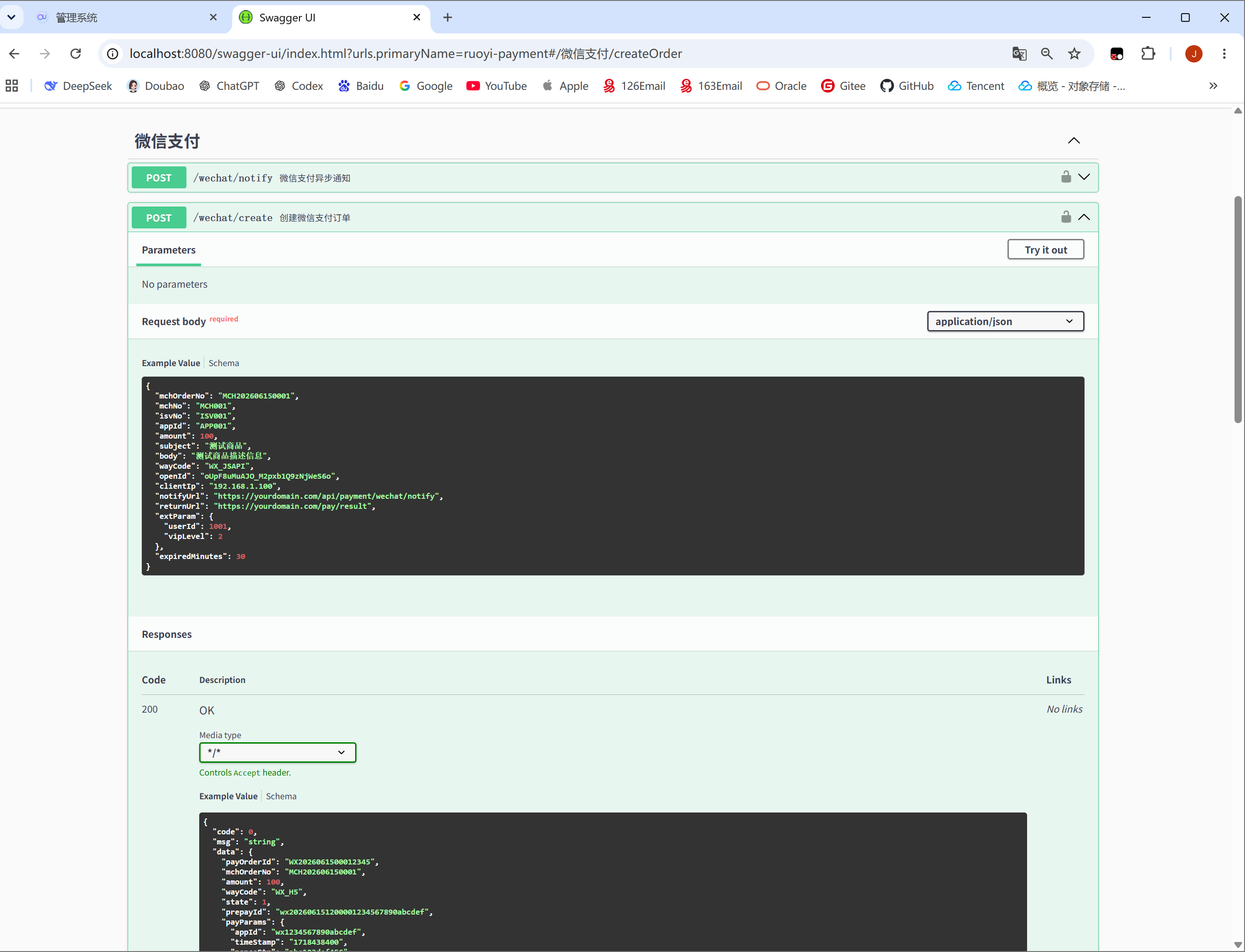Select the response Example Value tab

tap(228, 796)
